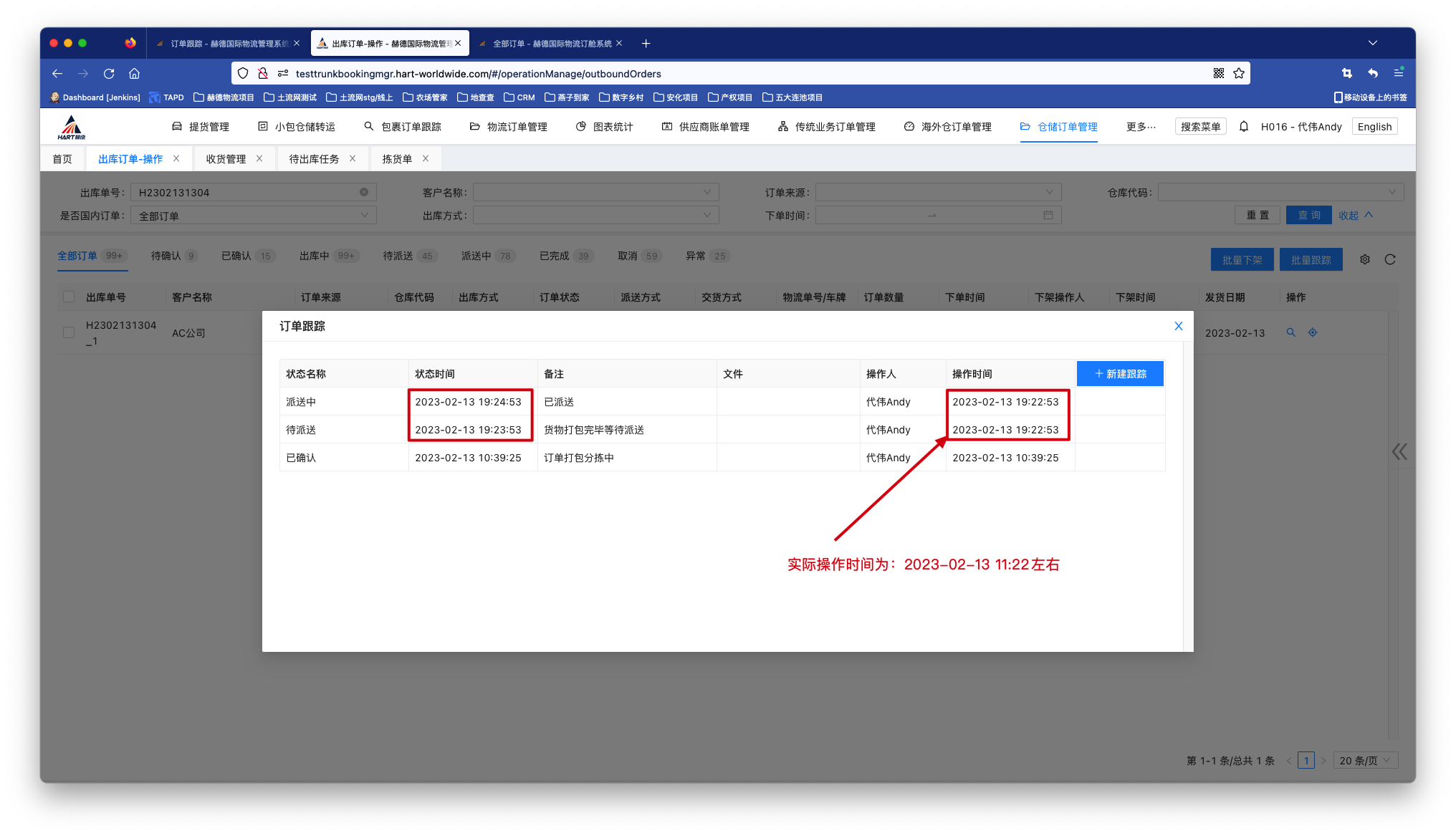Switch to the 收货管理 tab
The image size is (1456, 836).
pos(226,159)
